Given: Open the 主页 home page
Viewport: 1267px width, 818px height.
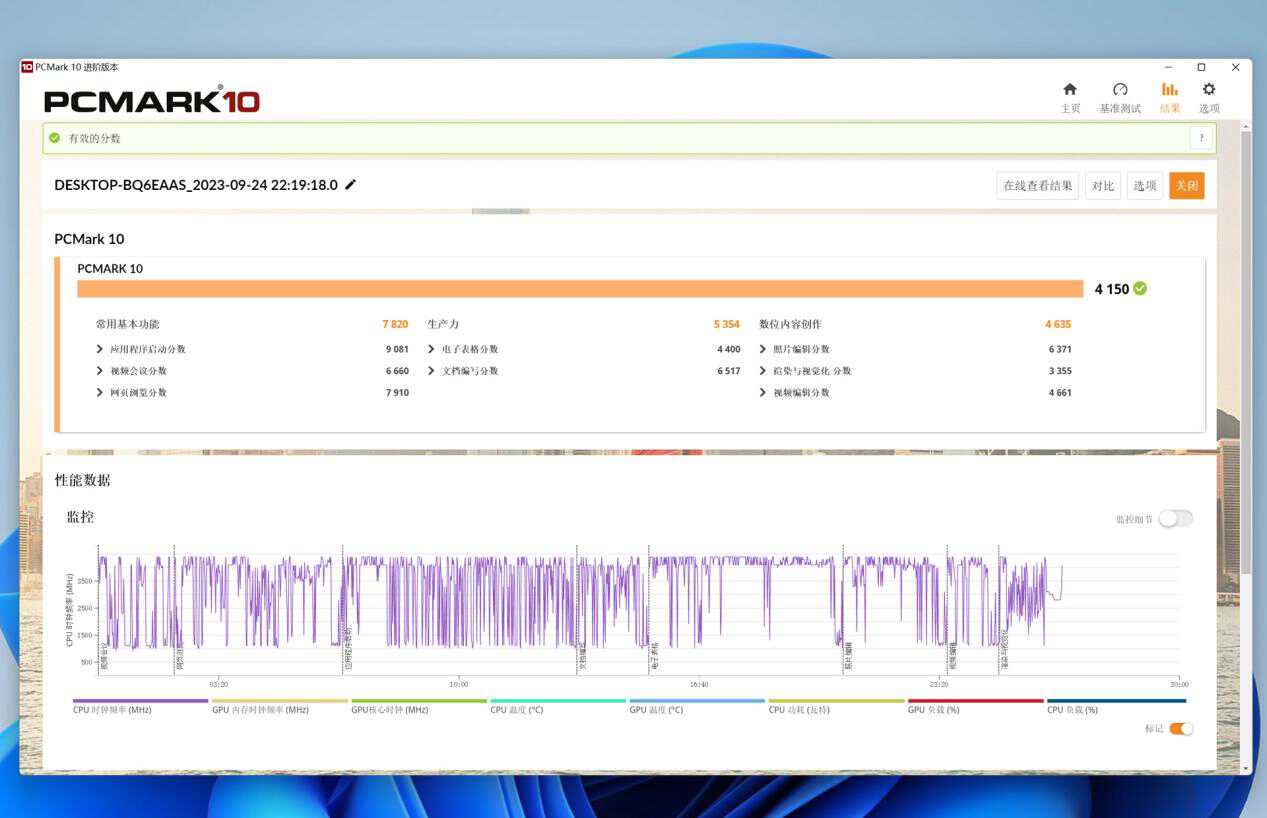Looking at the screenshot, I should [x=1070, y=97].
